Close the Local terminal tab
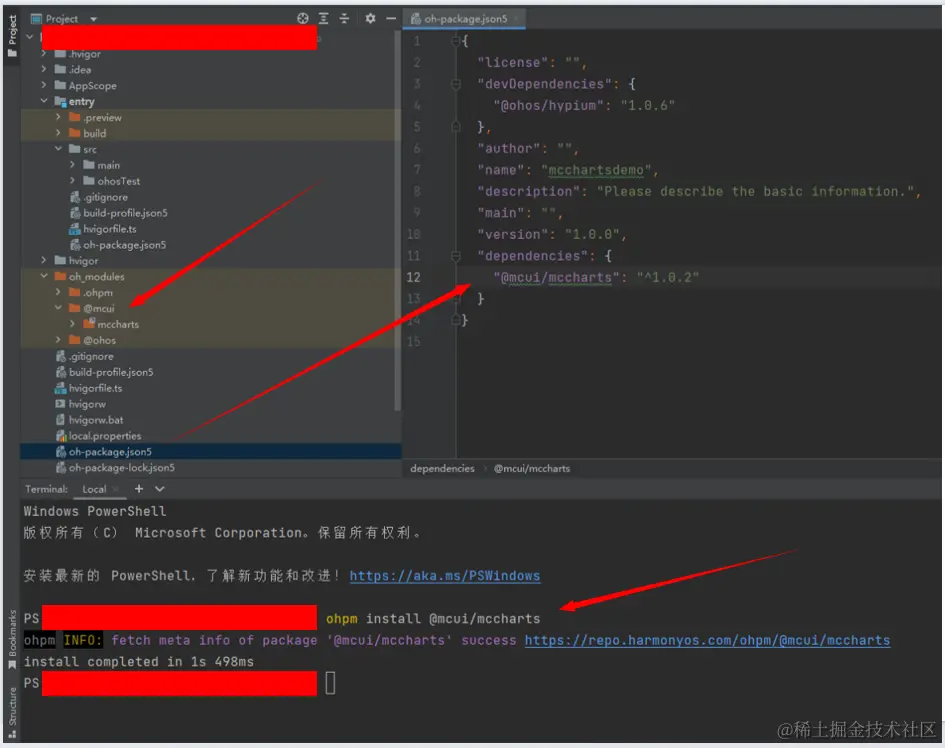Viewport: 945px width, 748px height. [x=116, y=489]
